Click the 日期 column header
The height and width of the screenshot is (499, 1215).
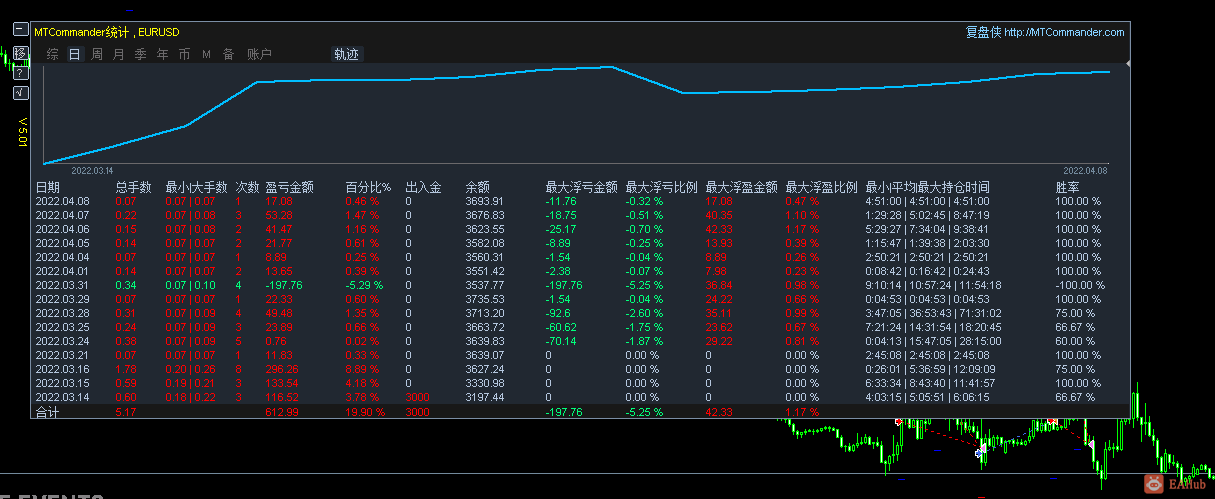pos(48,187)
